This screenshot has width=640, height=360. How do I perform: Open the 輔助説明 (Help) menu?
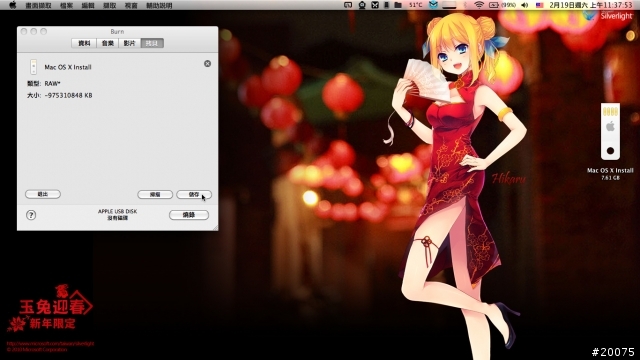coord(159,5)
